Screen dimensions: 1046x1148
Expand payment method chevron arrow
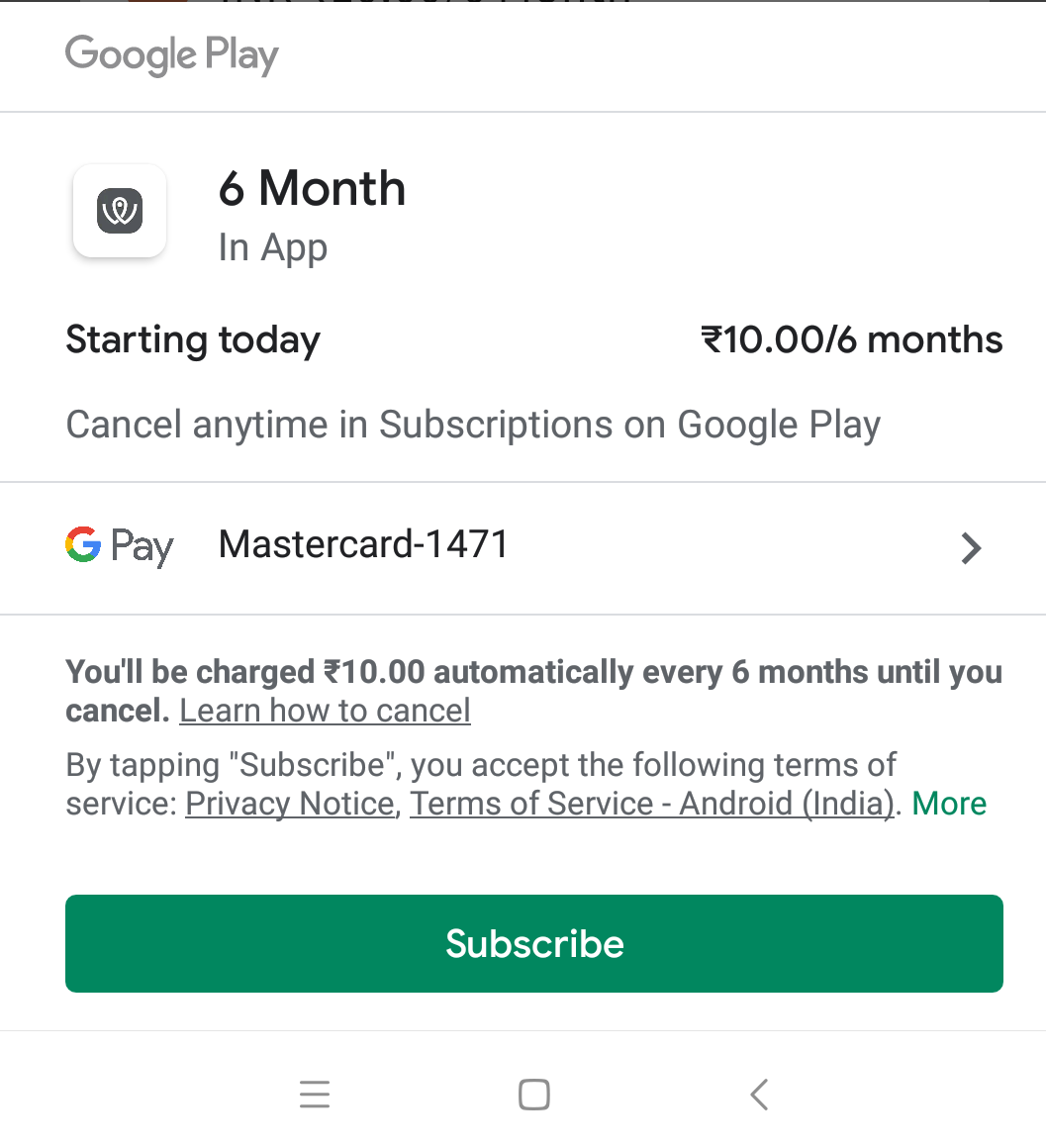(x=971, y=547)
